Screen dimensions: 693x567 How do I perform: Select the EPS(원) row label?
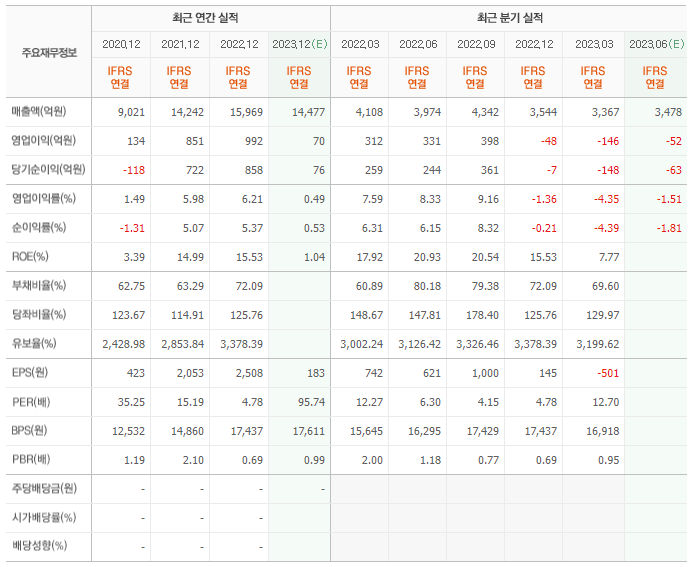point(30,373)
